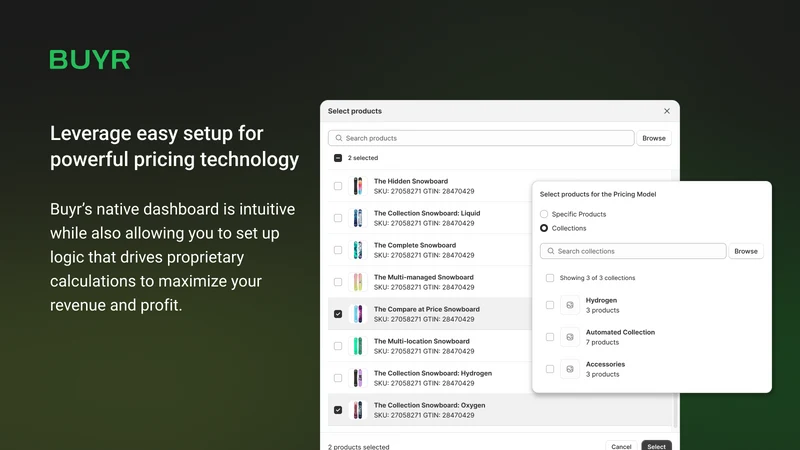Check The Hidden Snowboard checkbox
This screenshot has height=450, width=800.
point(338,186)
